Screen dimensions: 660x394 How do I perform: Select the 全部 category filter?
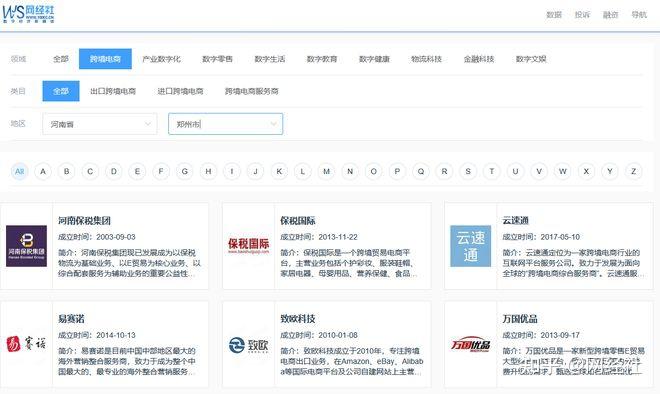[x=61, y=91]
